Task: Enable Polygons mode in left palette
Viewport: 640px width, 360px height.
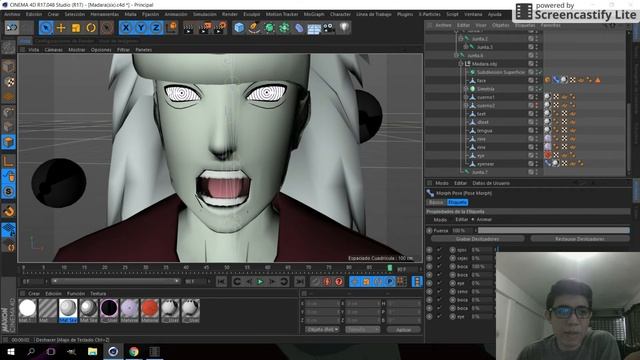Action: (8, 142)
